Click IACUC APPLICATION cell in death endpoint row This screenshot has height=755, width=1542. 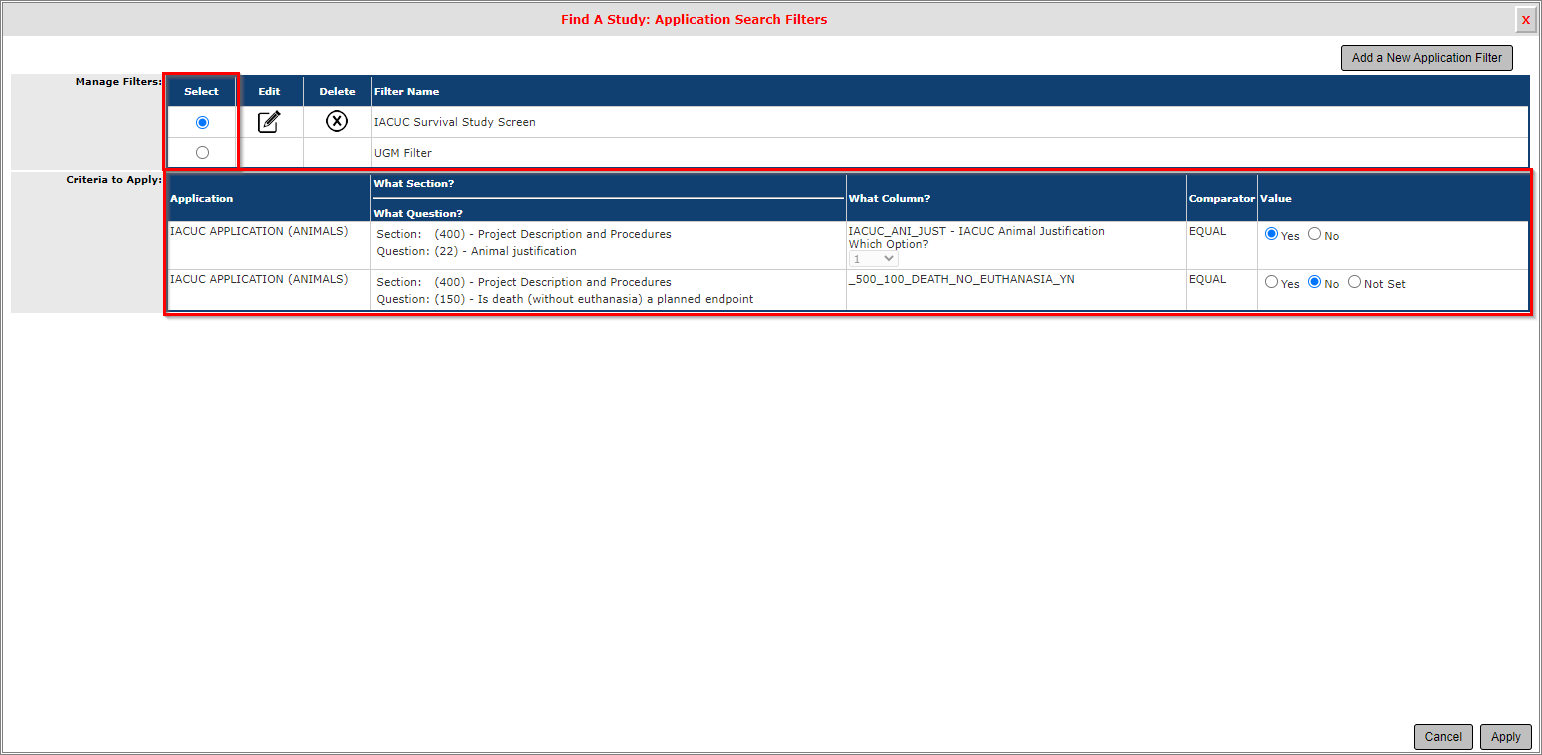tap(259, 279)
